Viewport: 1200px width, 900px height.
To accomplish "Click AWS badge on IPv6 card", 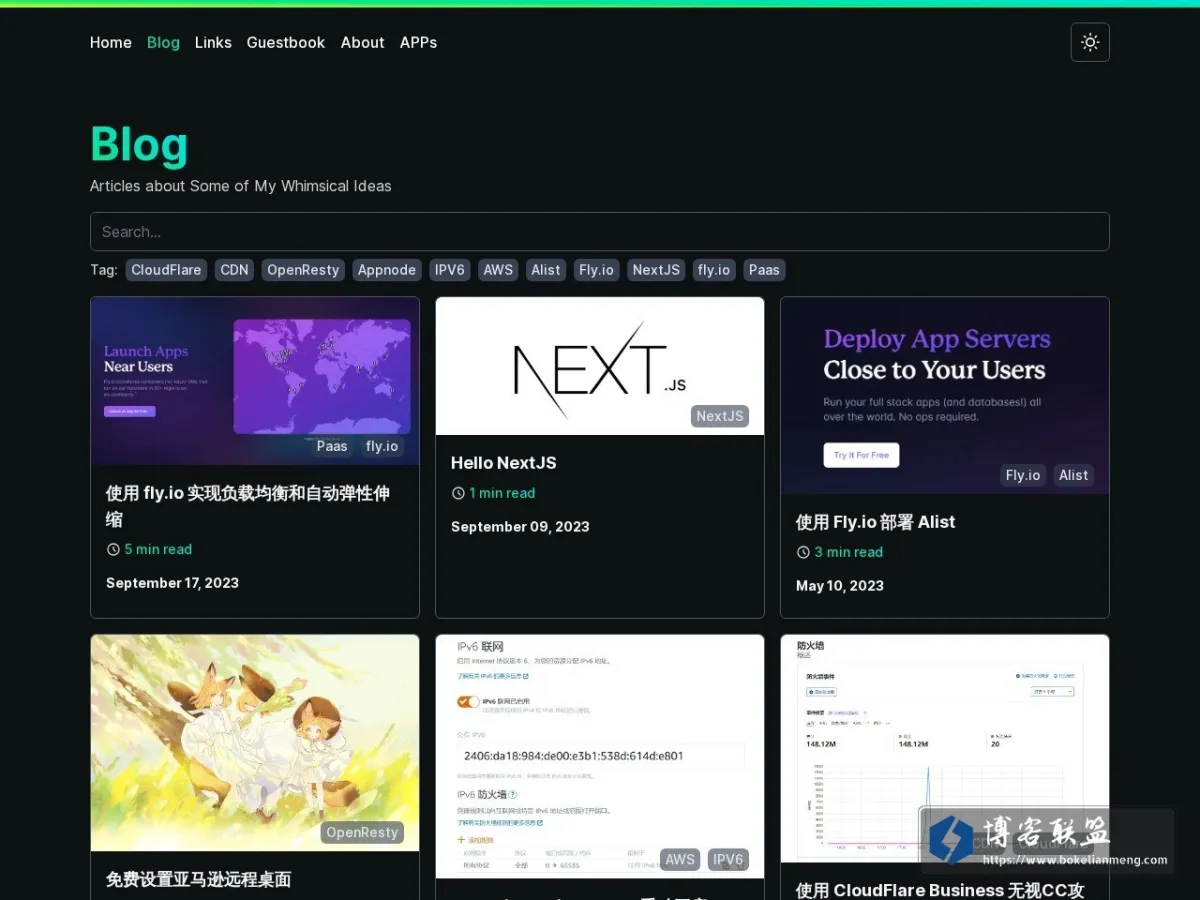I will [x=680, y=859].
